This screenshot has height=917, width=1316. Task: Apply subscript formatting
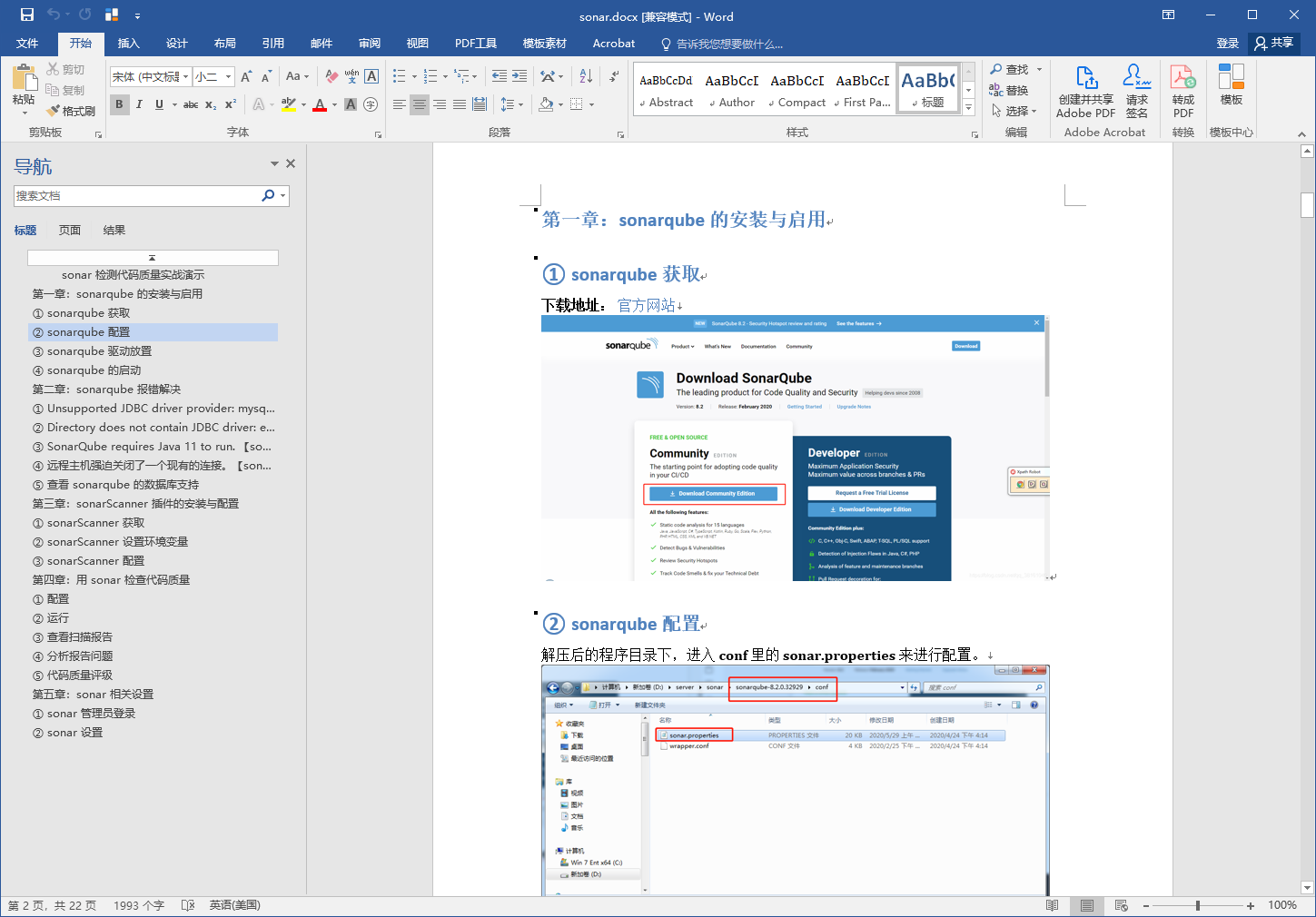(x=211, y=104)
